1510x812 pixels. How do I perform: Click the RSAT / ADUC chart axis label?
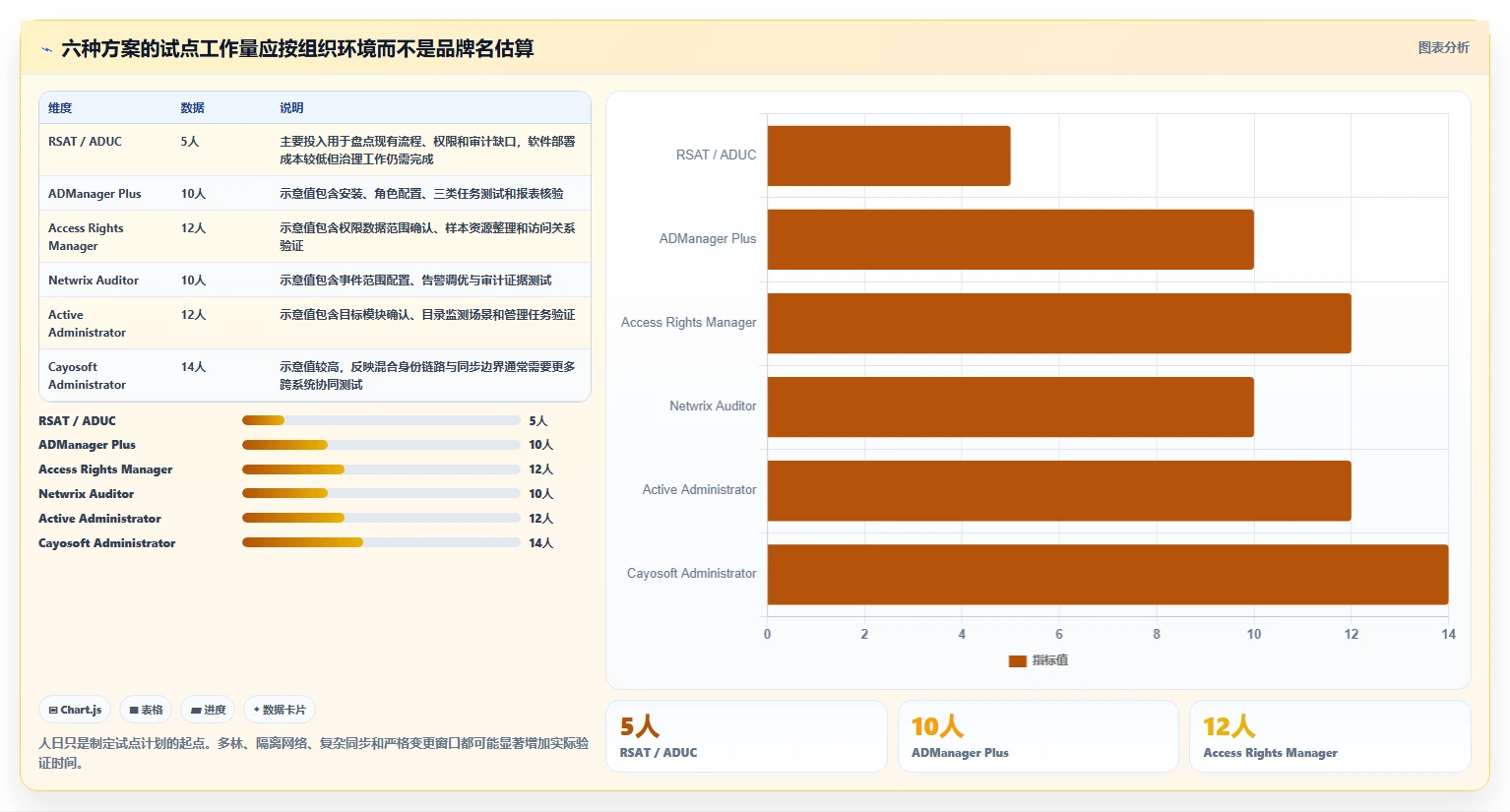point(716,156)
